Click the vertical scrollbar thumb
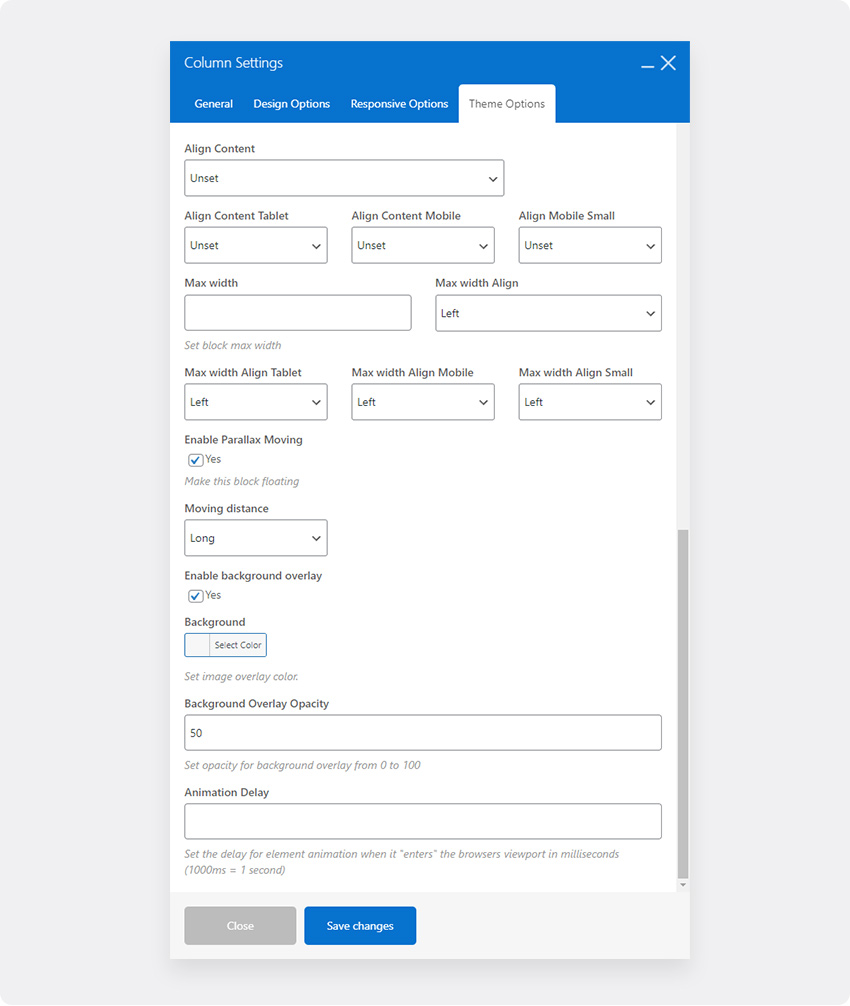850x1006 pixels. (x=683, y=704)
